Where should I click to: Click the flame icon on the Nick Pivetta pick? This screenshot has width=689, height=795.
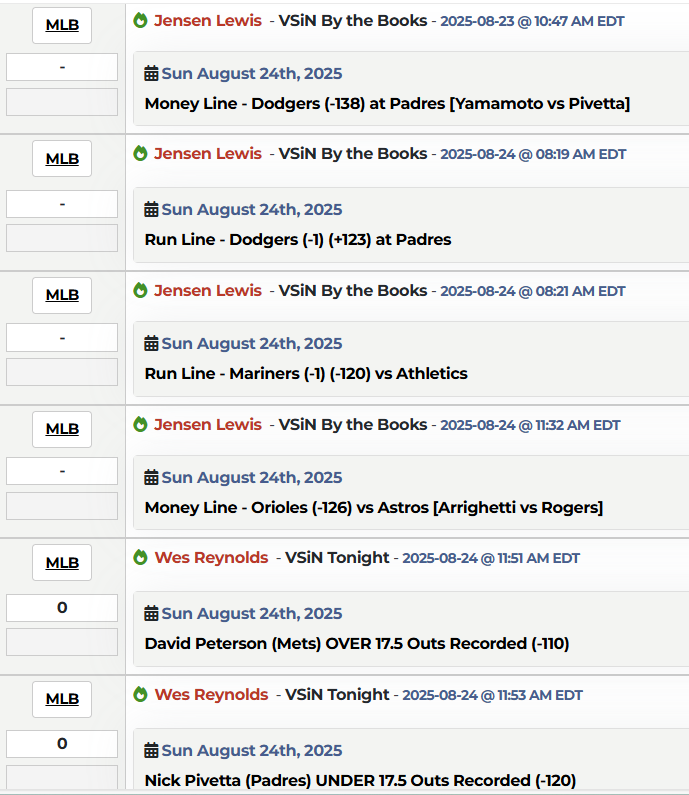coord(140,695)
